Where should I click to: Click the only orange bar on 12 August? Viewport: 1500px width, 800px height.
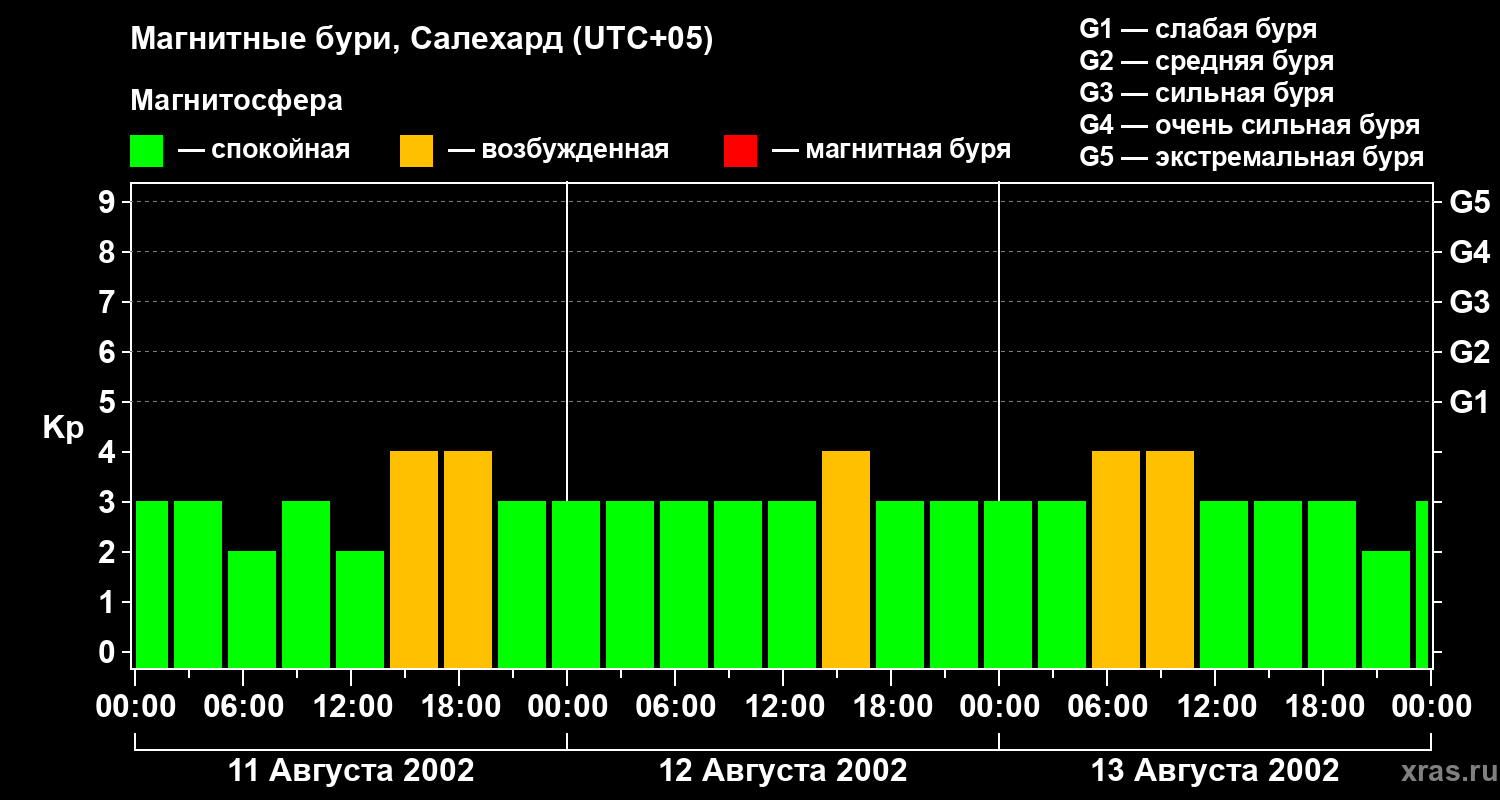(x=846, y=560)
